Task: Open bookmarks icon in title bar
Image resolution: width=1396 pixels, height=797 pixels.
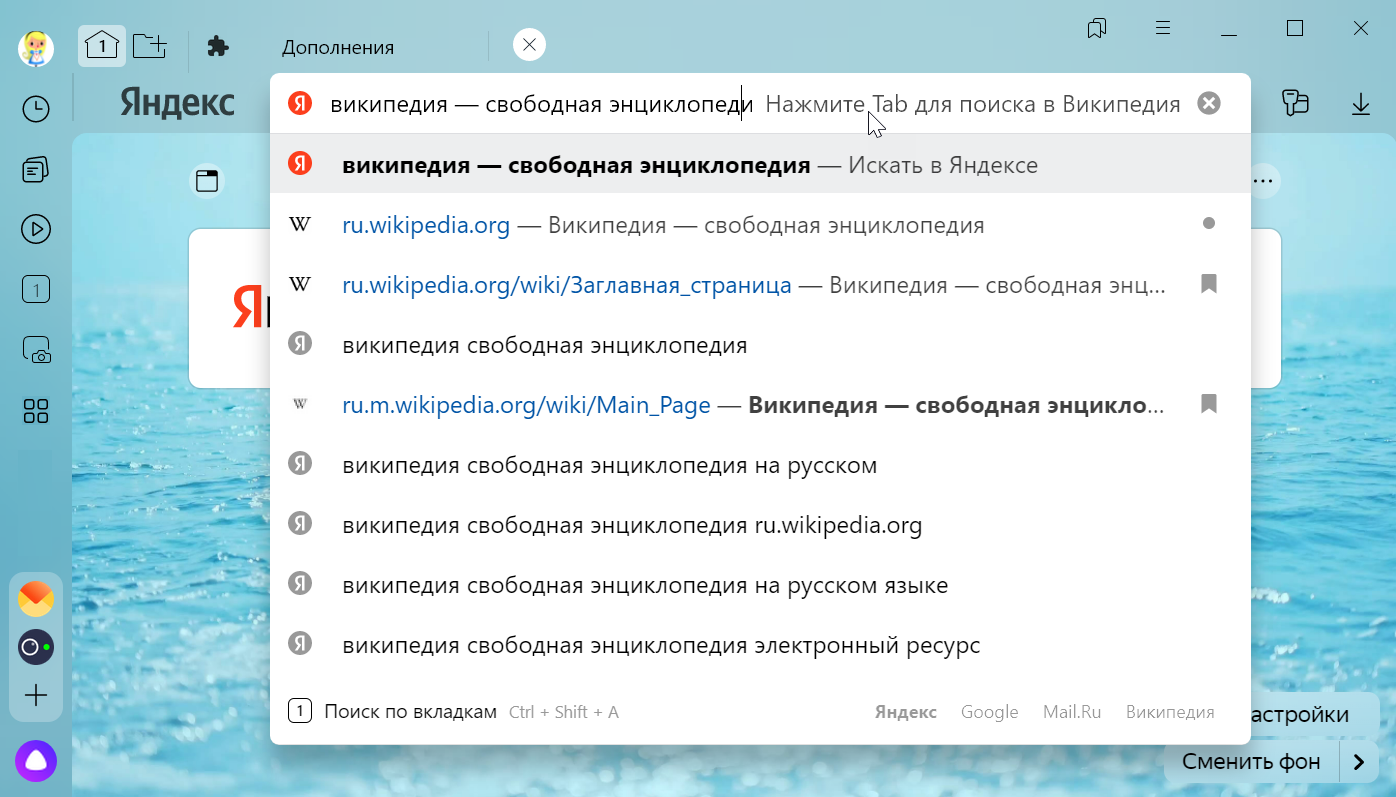Action: 1097,28
